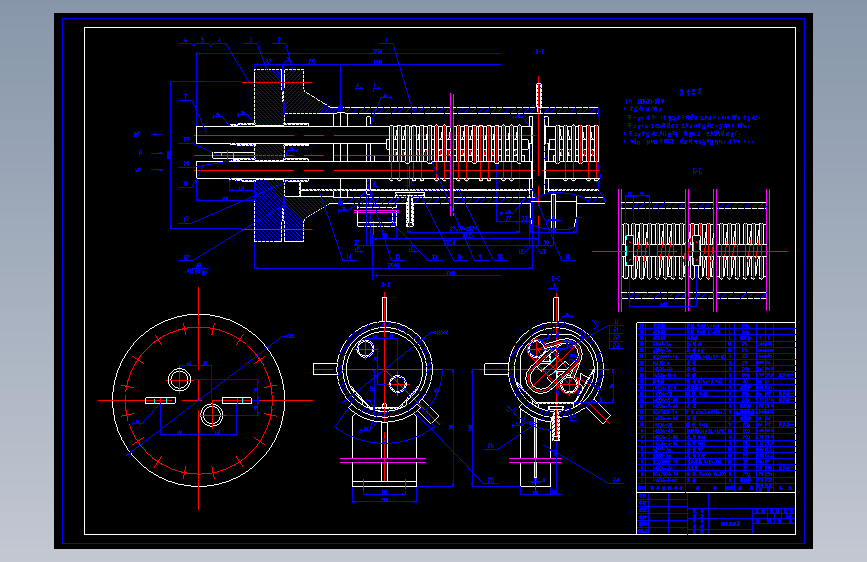
Task: Select the large circular flange end view
Action: click(x=199, y=400)
